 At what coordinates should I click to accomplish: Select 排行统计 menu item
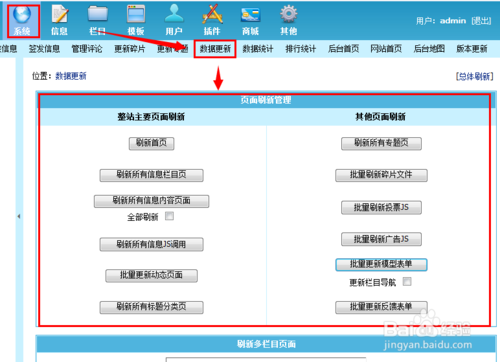coord(300,49)
